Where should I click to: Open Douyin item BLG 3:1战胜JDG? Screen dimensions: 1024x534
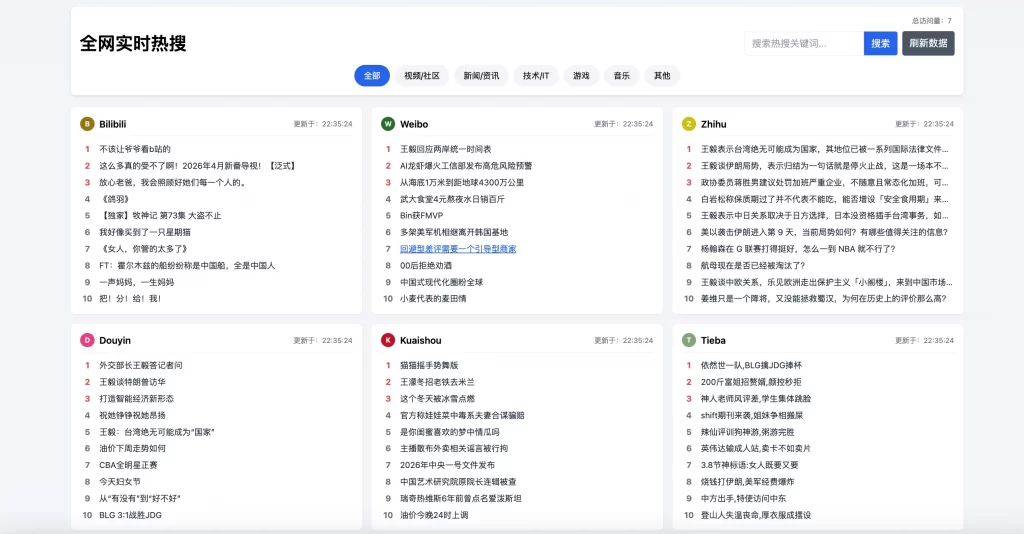click(131, 515)
